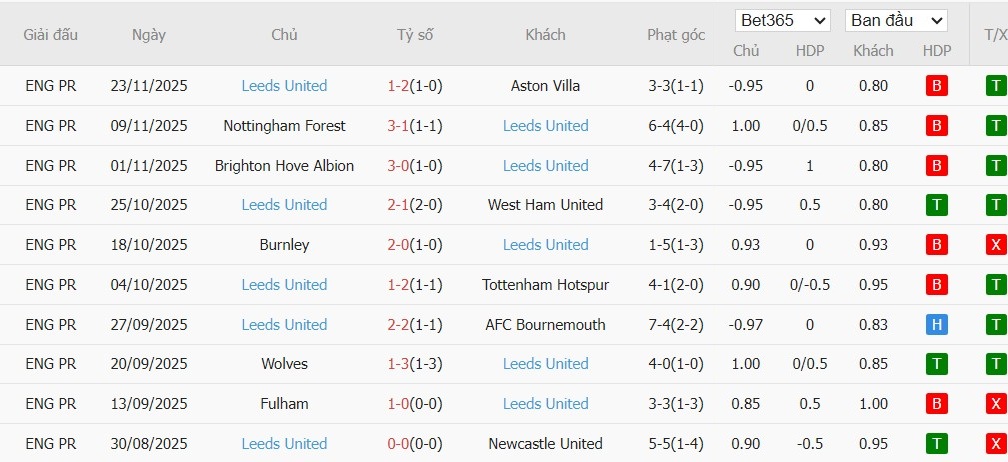Open the Bet365 bookmaker dropdown
The image size is (1008, 462).
[x=782, y=20]
